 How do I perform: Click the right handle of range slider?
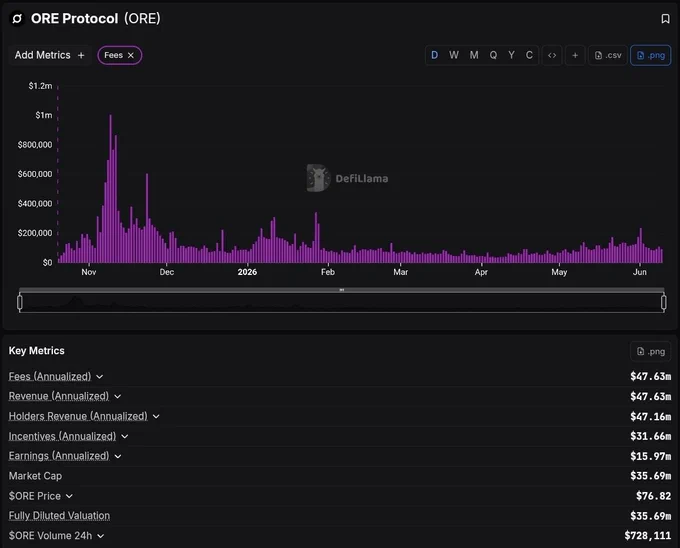(x=664, y=302)
